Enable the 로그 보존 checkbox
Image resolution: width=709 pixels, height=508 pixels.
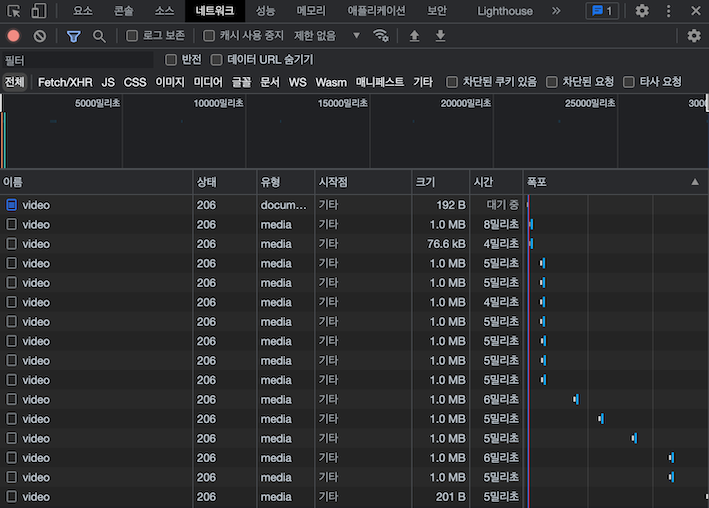point(132,36)
